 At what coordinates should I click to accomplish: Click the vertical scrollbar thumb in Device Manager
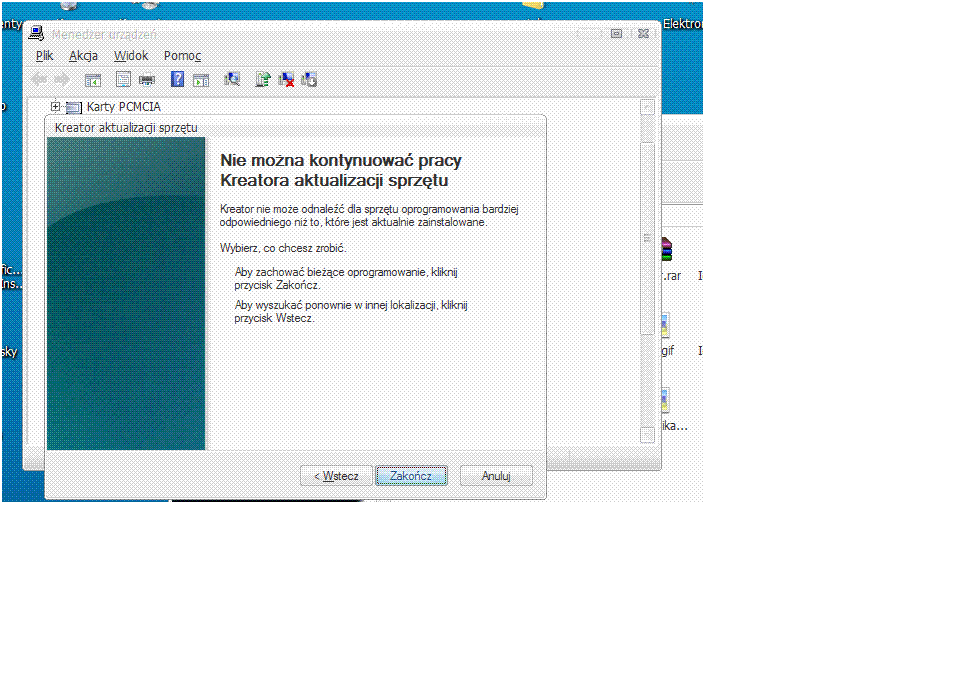tap(647, 238)
